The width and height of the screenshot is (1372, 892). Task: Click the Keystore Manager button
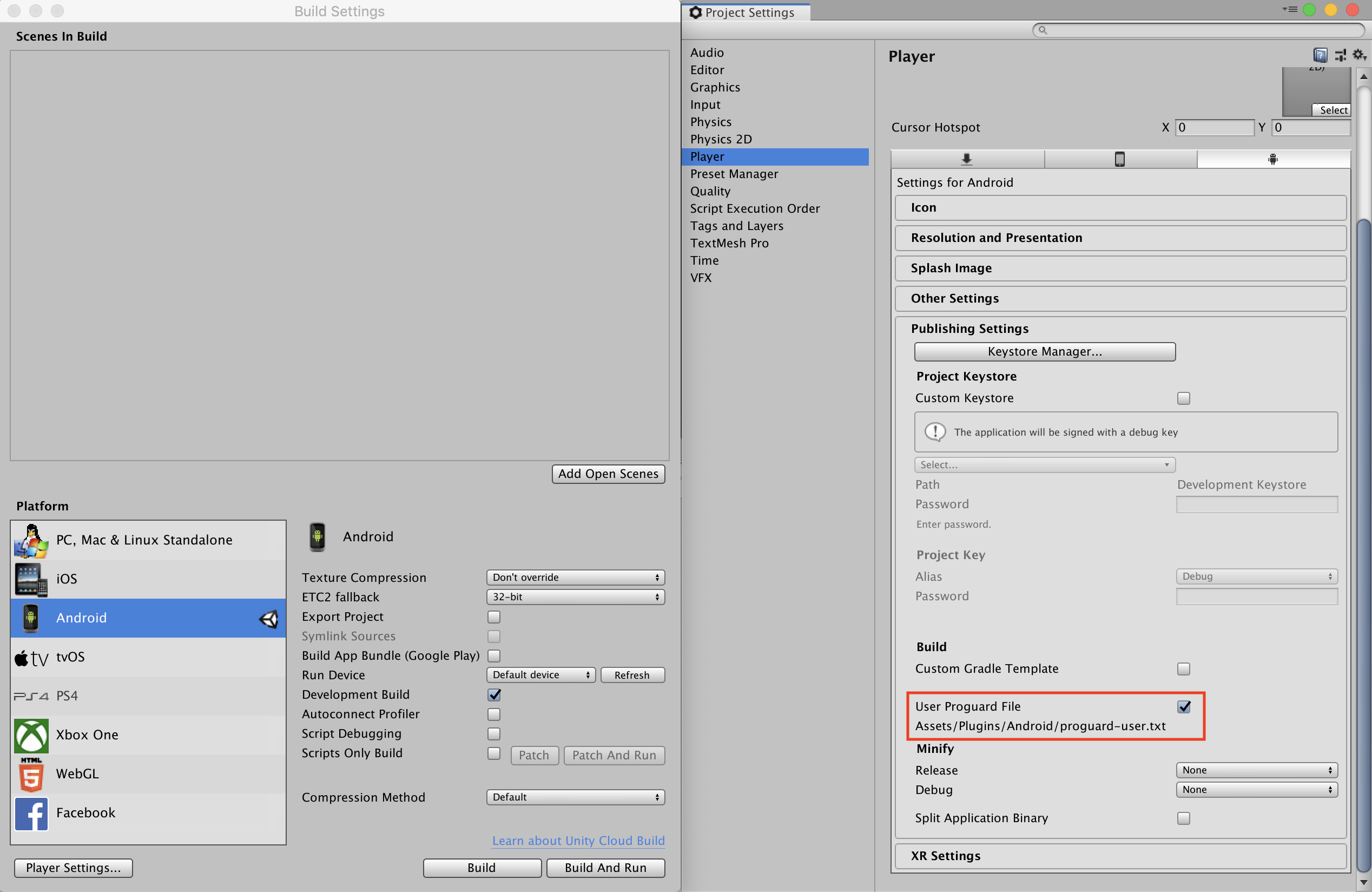[1044, 351]
